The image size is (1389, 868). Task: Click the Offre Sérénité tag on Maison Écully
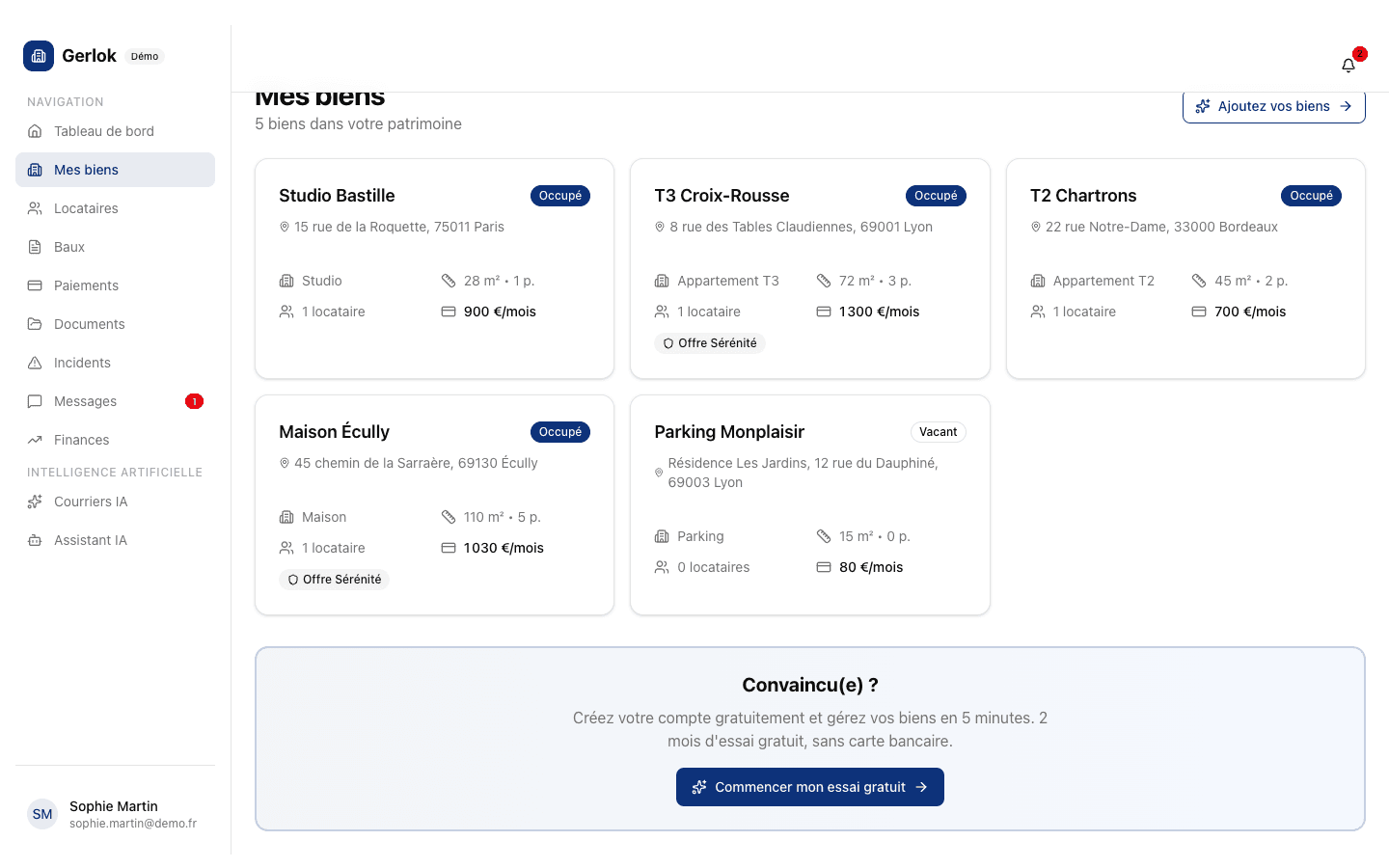pos(334,580)
